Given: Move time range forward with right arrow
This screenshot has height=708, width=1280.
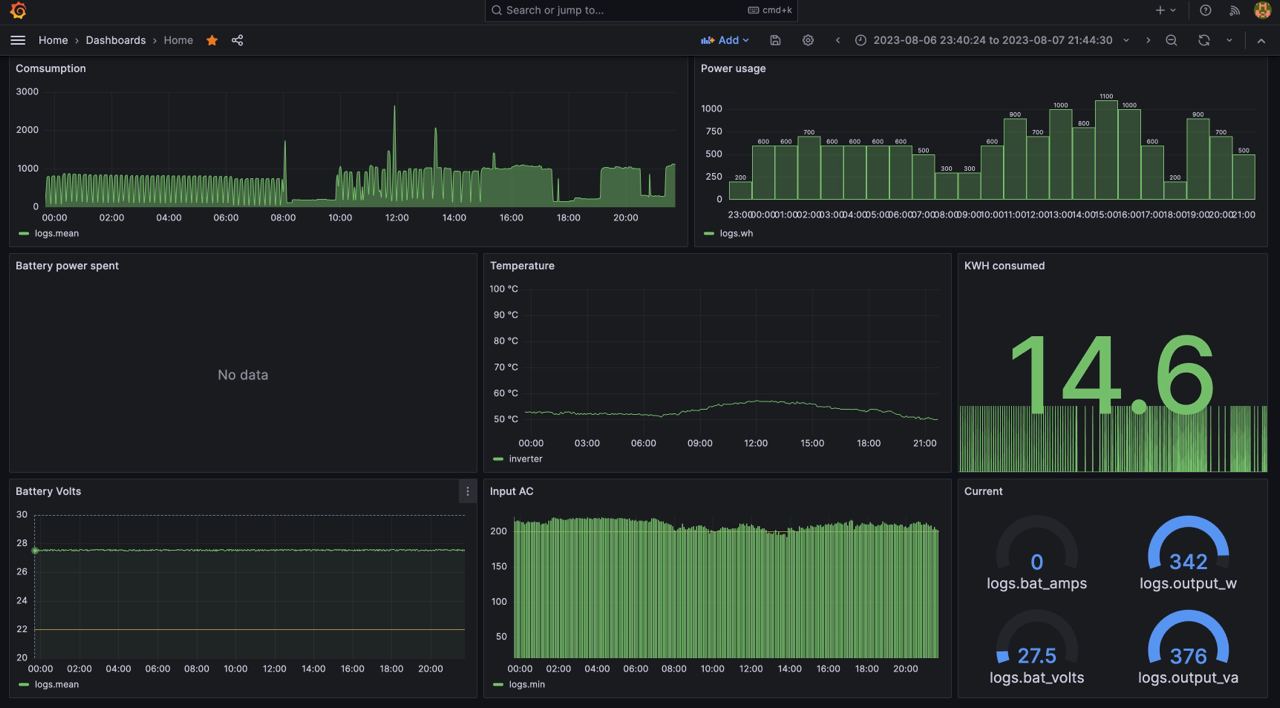Looking at the screenshot, I should pos(1148,40).
